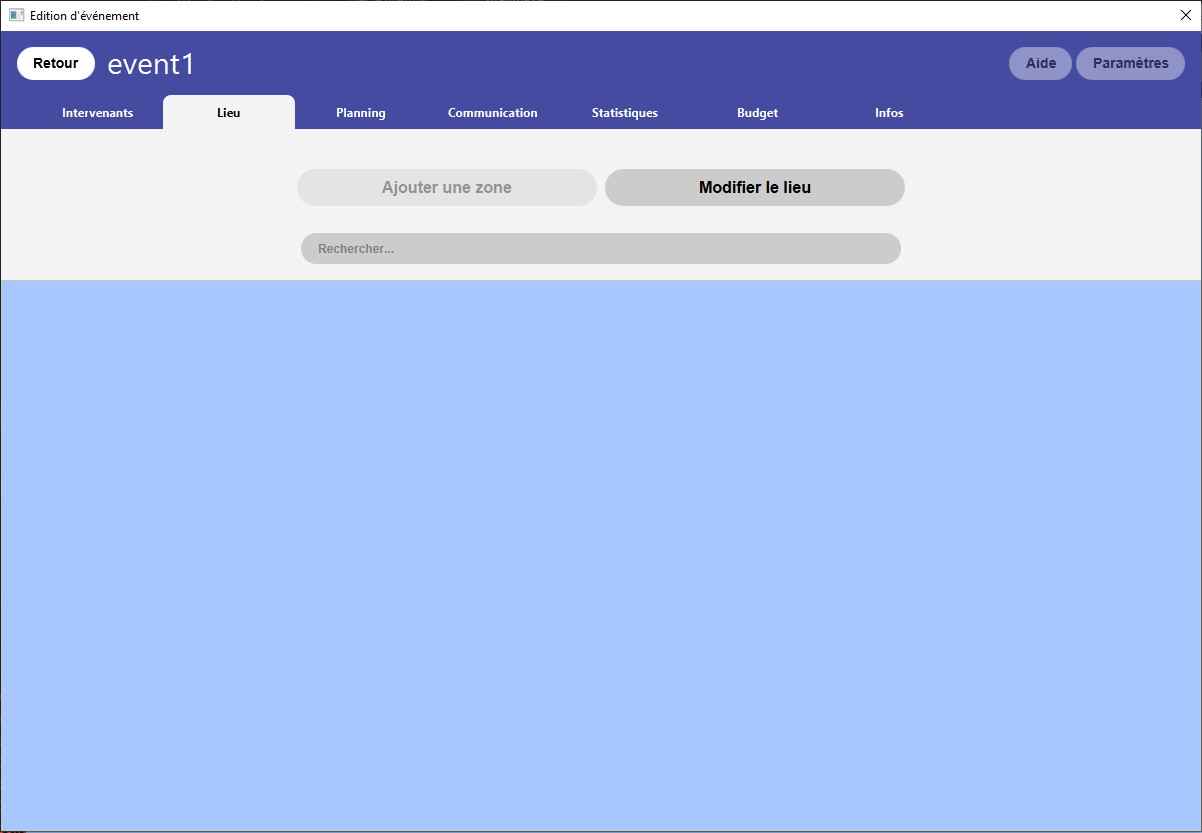View the Statistiques tab
The height and width of the screenshot is (833, 1202).
(x=625, y=113)
